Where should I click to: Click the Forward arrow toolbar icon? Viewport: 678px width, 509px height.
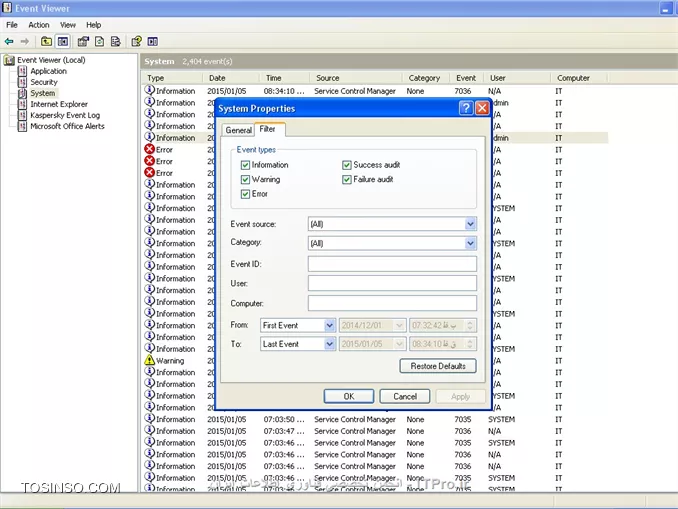[x=25, y=42]
